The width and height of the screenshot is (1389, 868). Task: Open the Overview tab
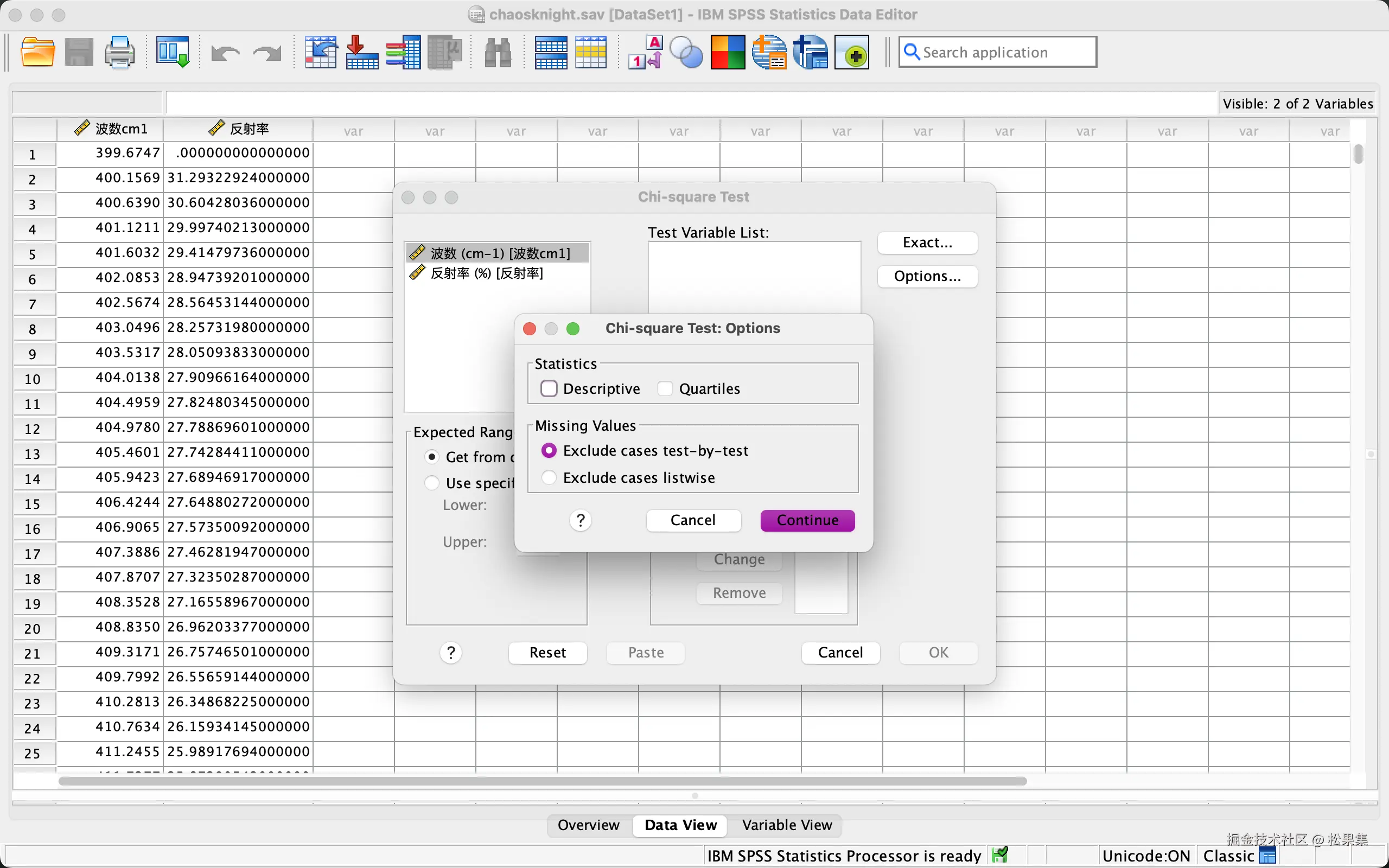[x=588, y=825]
